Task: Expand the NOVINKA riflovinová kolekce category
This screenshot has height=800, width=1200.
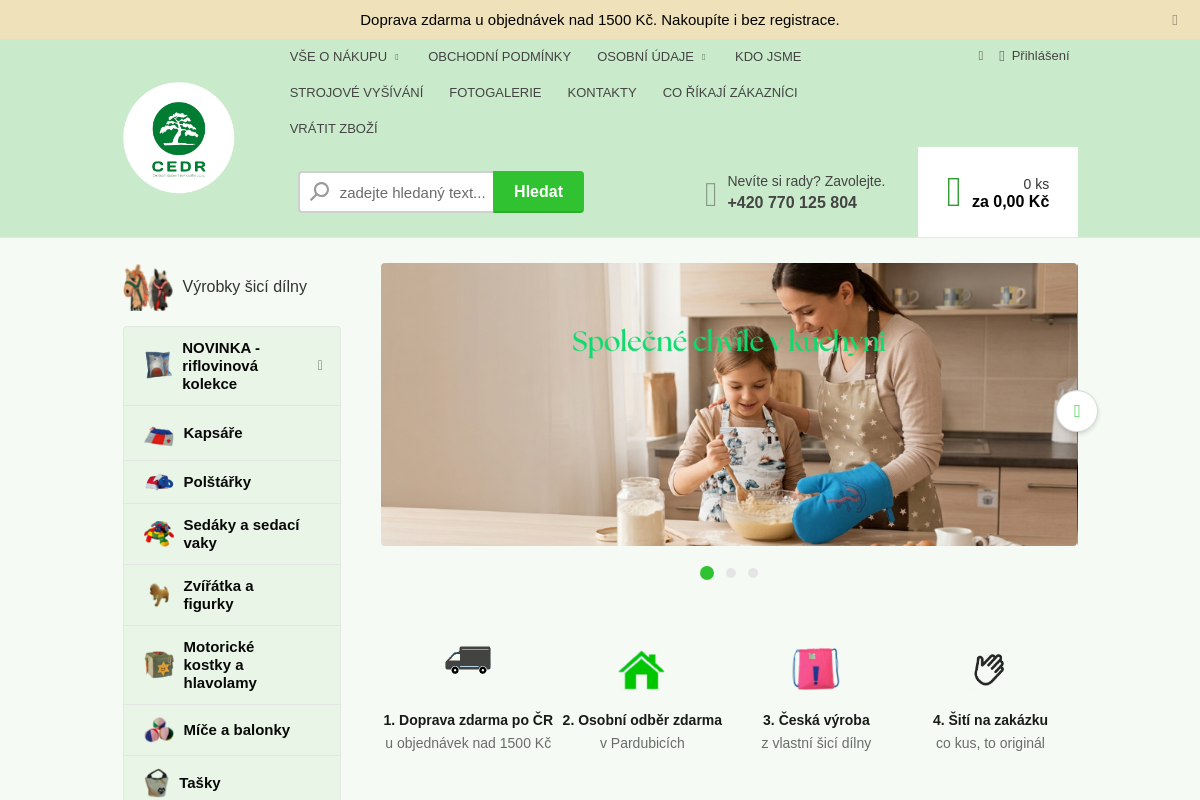Action: pos(320,365)
